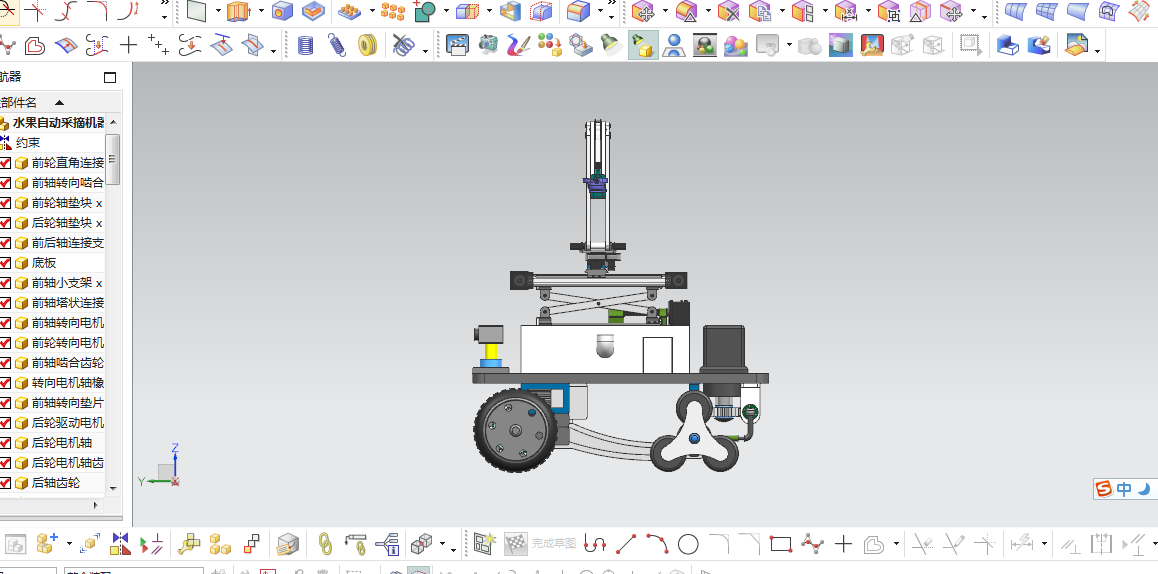This screenshot has height=574, width=1158.
Task: Open the Add Component dropdown arrow
Action: pyautogui.click(x=69, y=545)
